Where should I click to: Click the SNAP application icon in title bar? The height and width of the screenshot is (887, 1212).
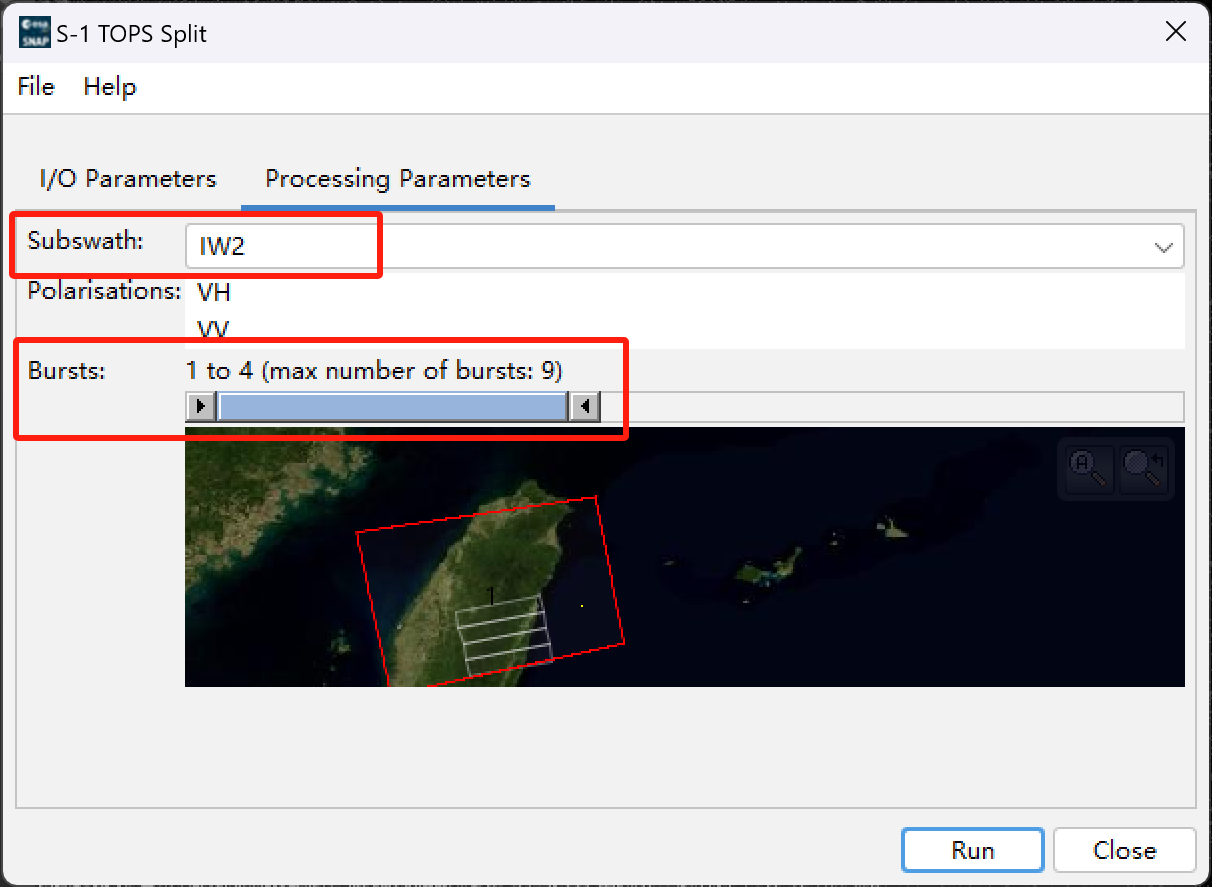(x=33, y=33)
